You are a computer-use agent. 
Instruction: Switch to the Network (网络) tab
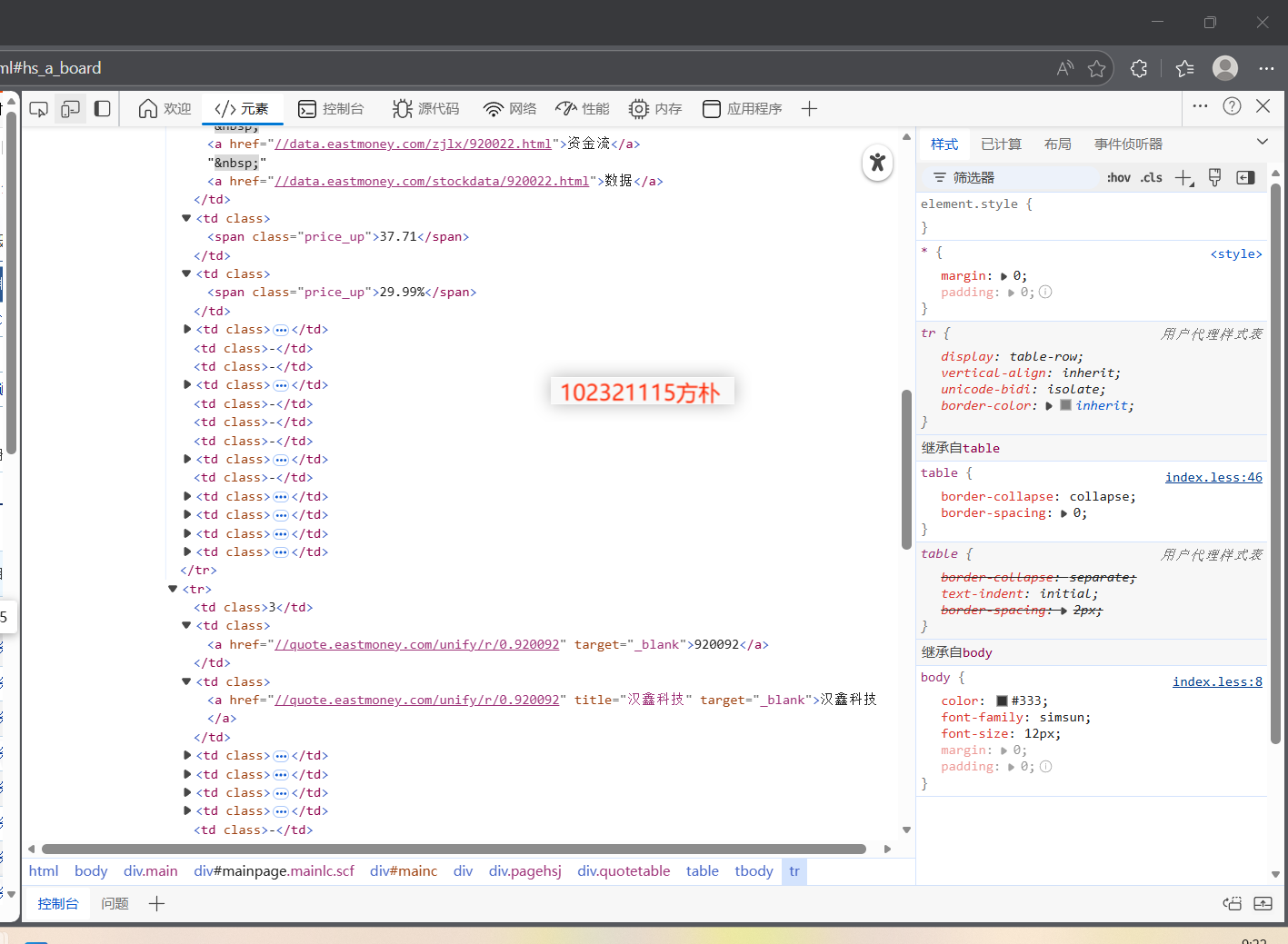pos(510,109)
